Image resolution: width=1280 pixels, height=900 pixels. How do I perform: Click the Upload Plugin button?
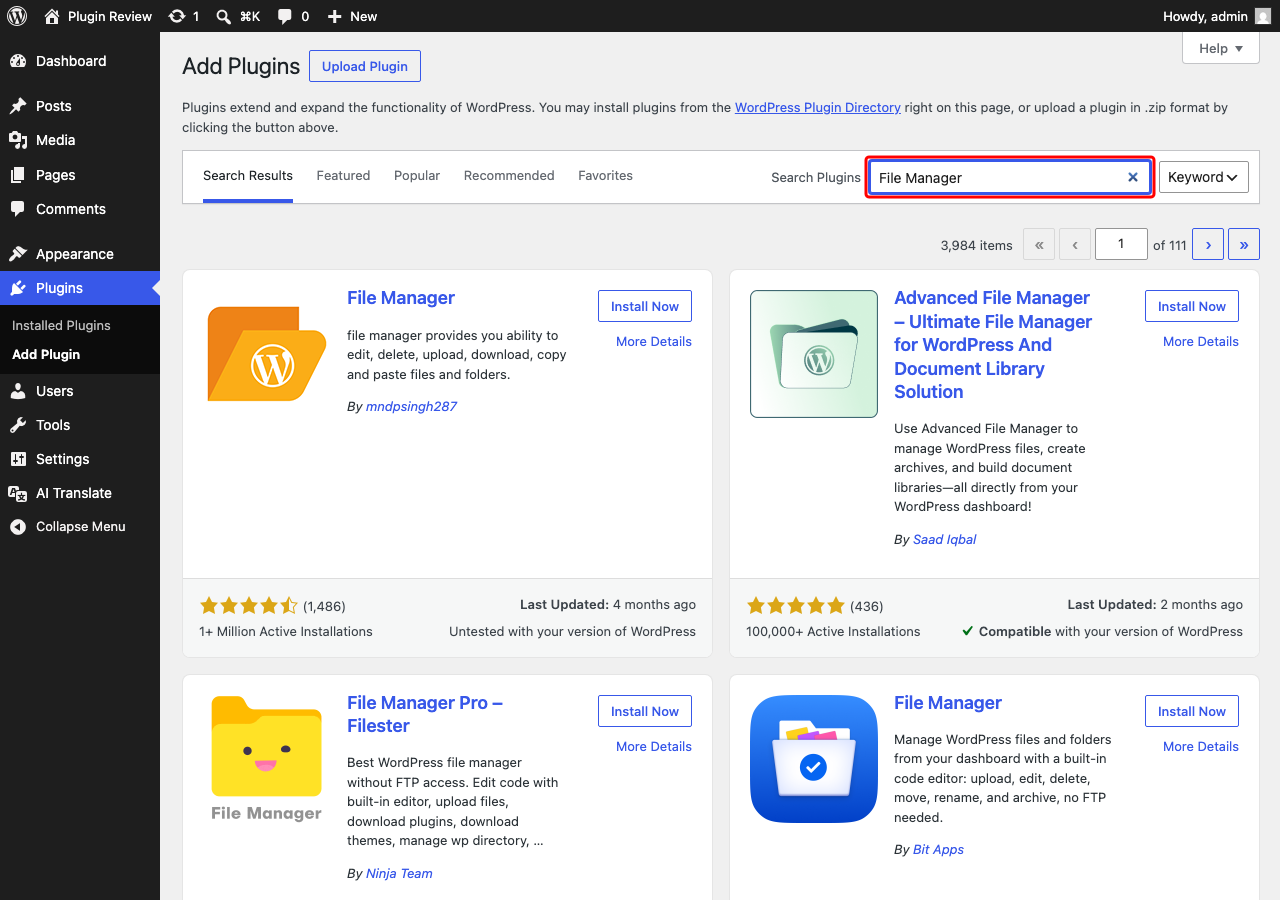[x=365, y=66]
